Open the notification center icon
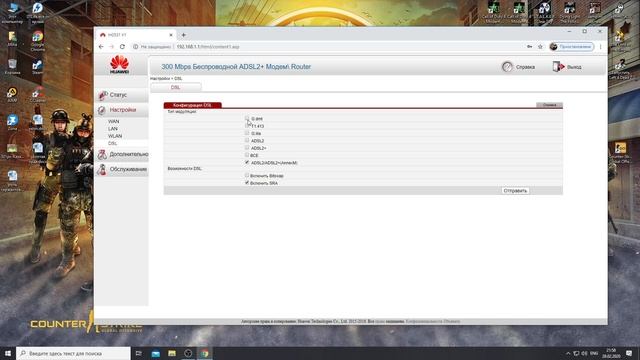 pos(629,353)
